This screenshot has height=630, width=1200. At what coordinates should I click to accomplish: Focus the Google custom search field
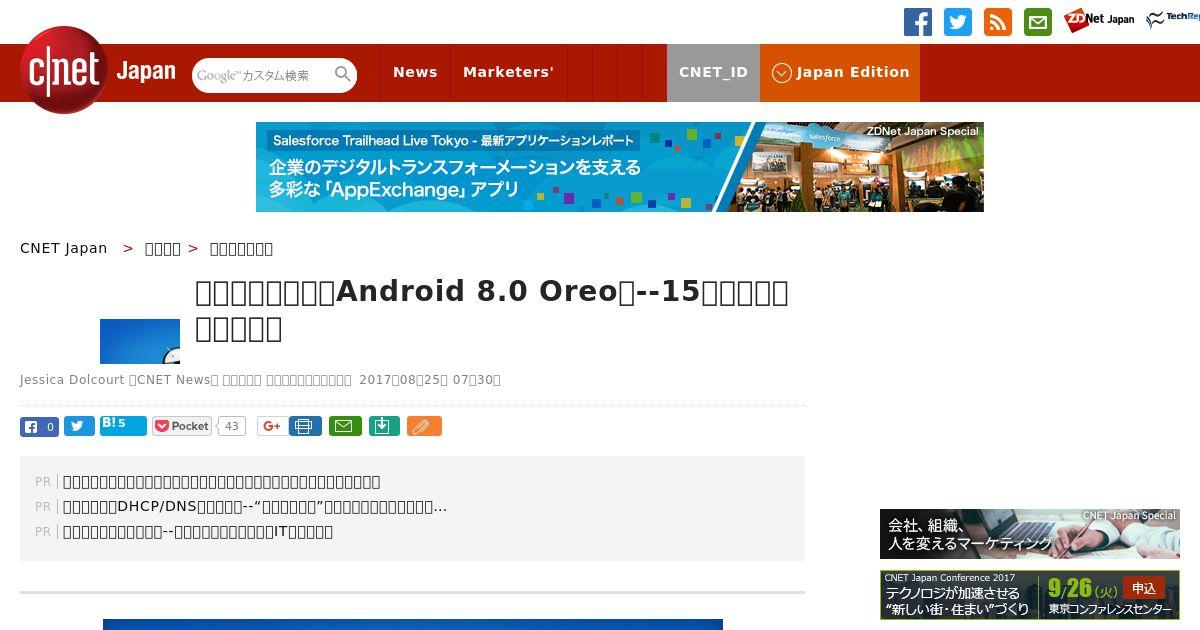click(262, 75)
